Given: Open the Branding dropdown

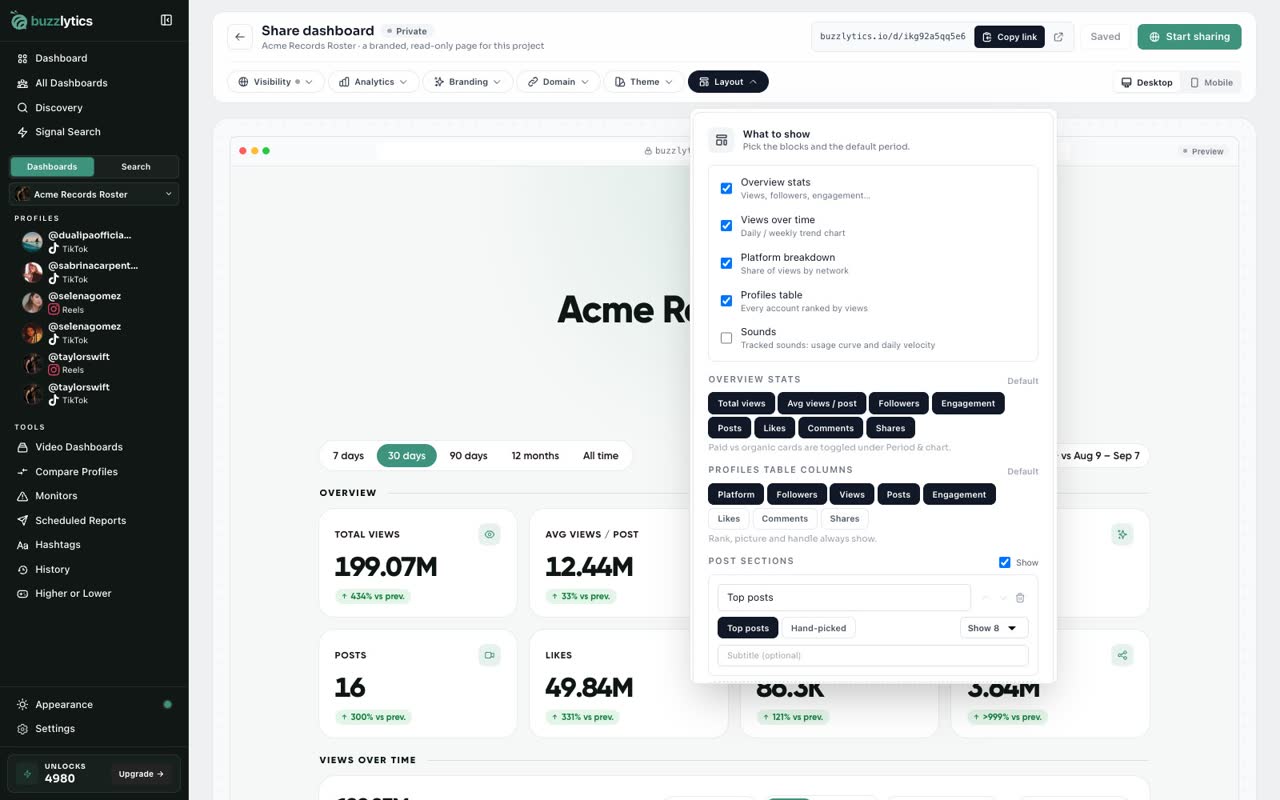Looking at the screenshot, I should pyautogui.click(x=468, y=82).
